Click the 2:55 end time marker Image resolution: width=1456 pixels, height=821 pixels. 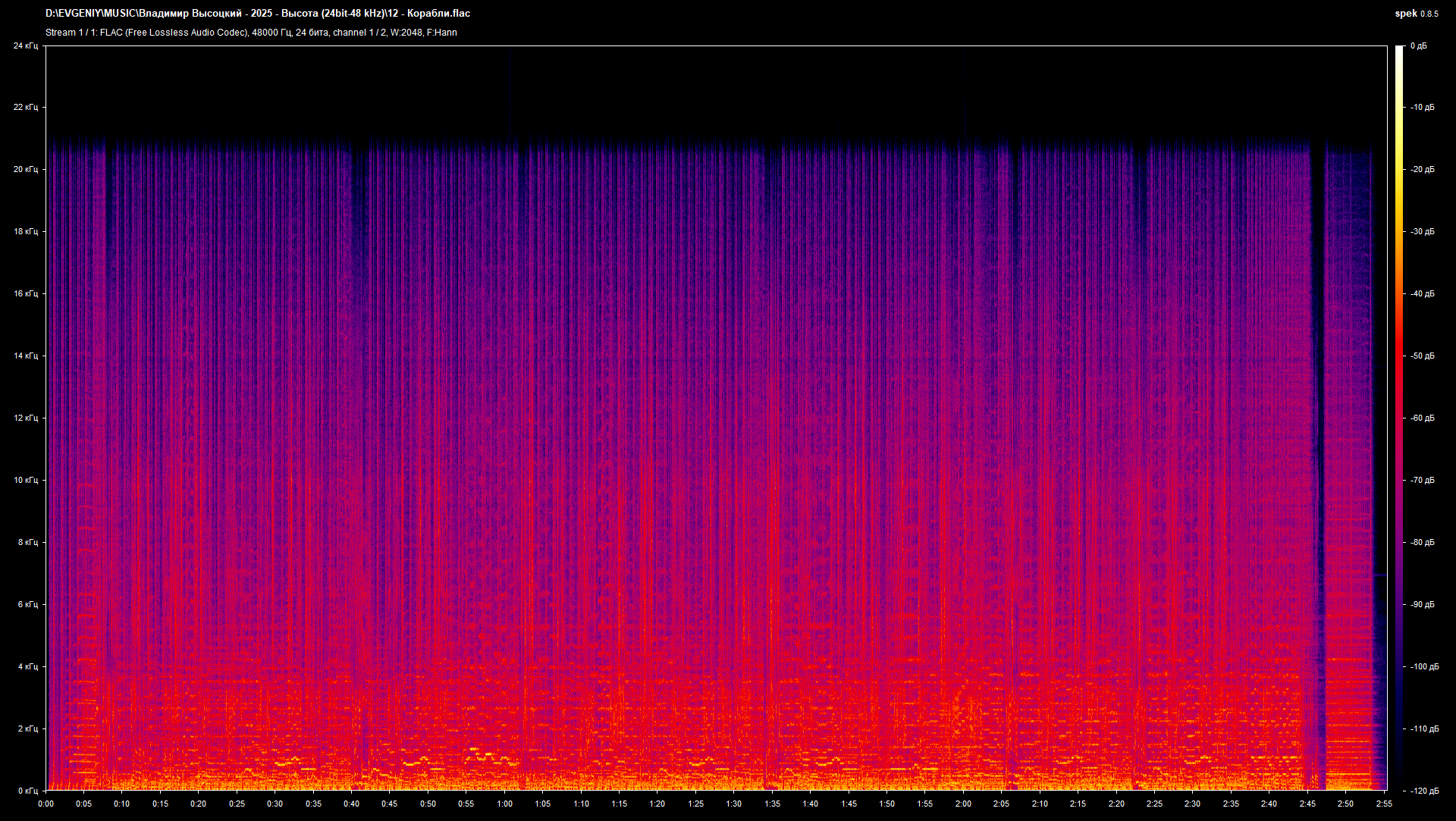tap(1384, 804)
